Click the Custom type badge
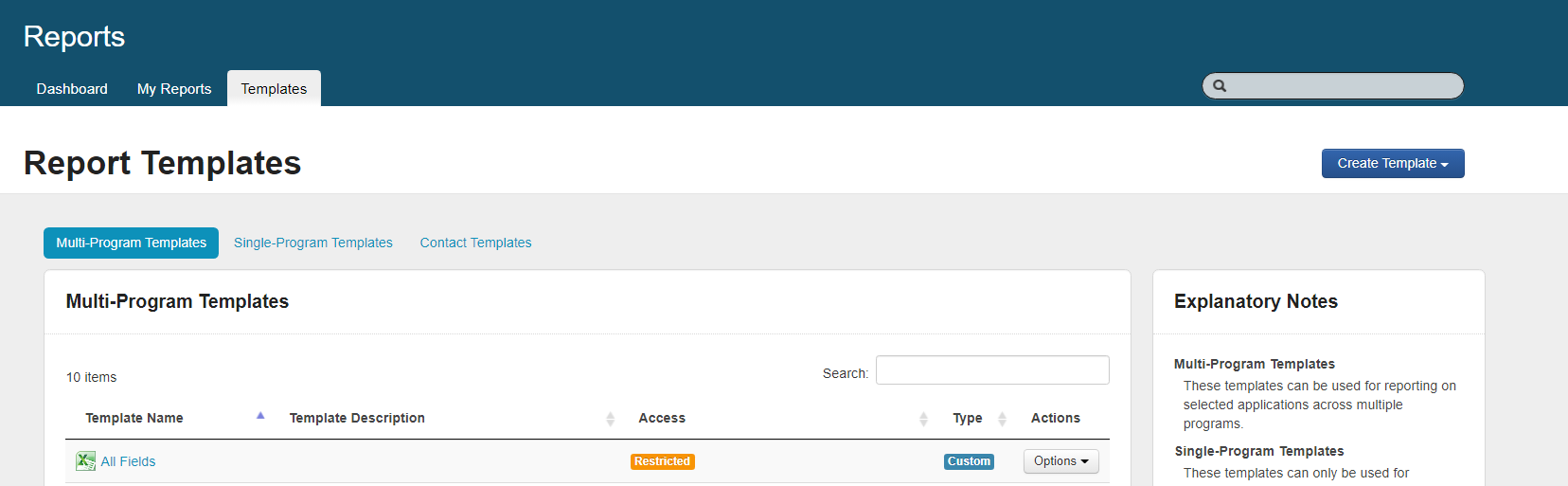This screenshot has width=1568, height=486. click(x=968, y=461)
